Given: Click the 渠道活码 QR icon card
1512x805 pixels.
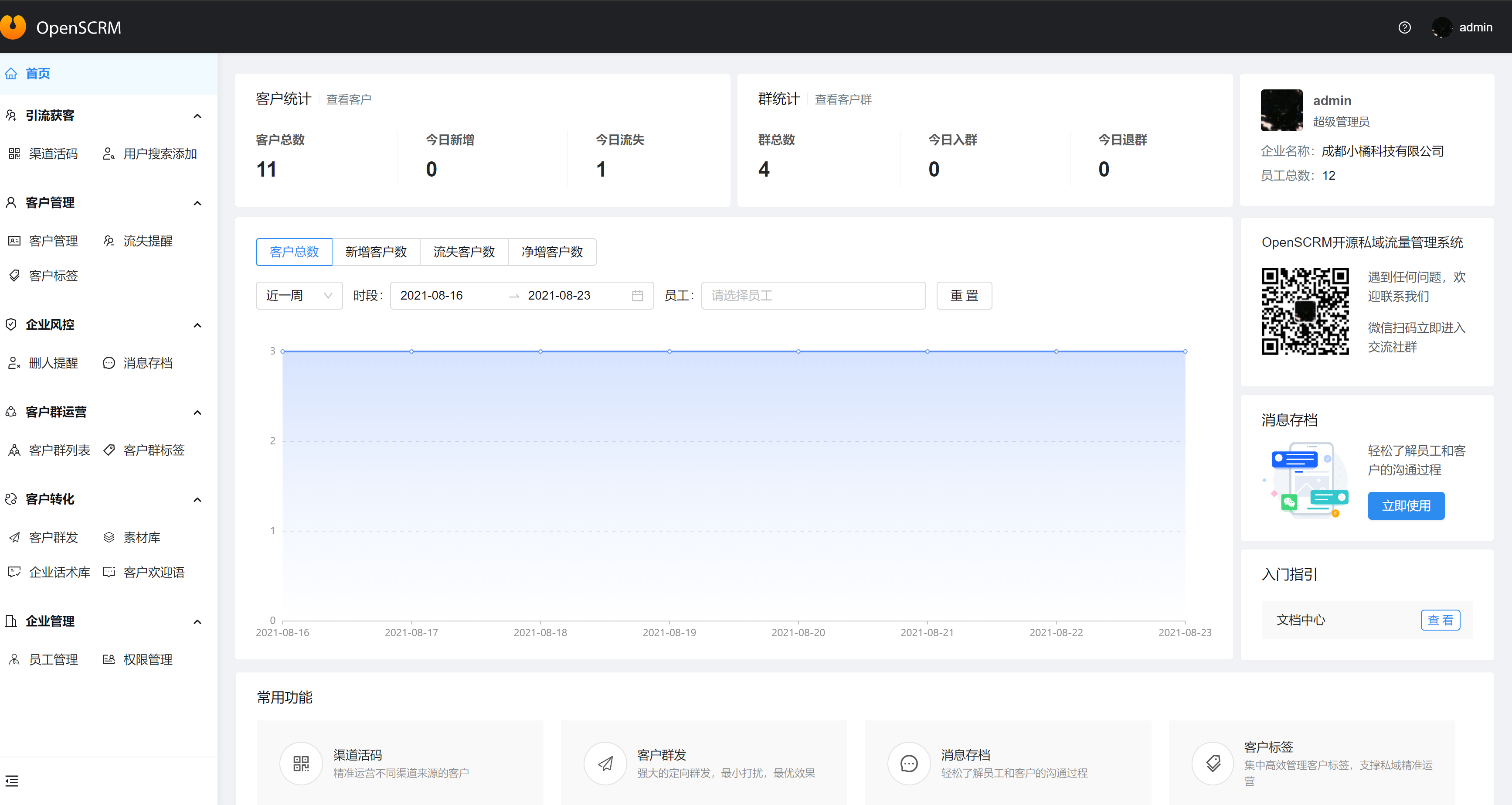Looking at the screenshot, I should 399,763.
